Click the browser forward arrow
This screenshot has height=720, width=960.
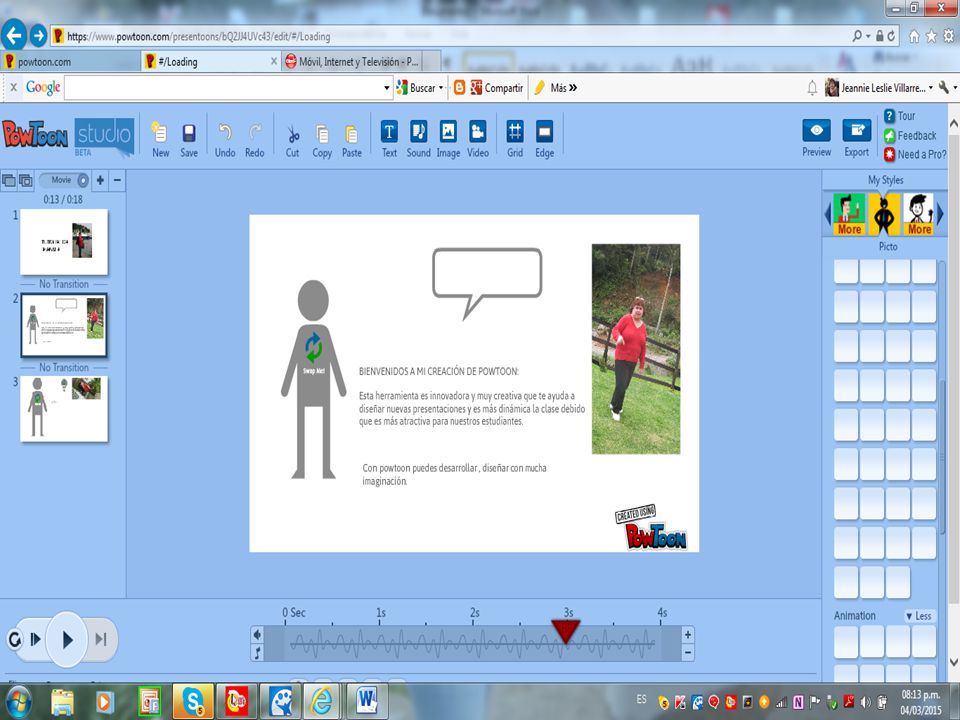[x=38, y=36]
